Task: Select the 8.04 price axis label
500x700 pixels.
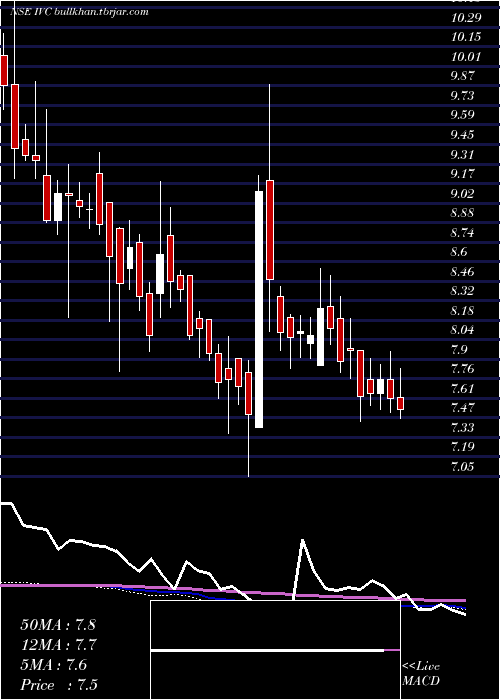Action: click(x=464, y=330)
